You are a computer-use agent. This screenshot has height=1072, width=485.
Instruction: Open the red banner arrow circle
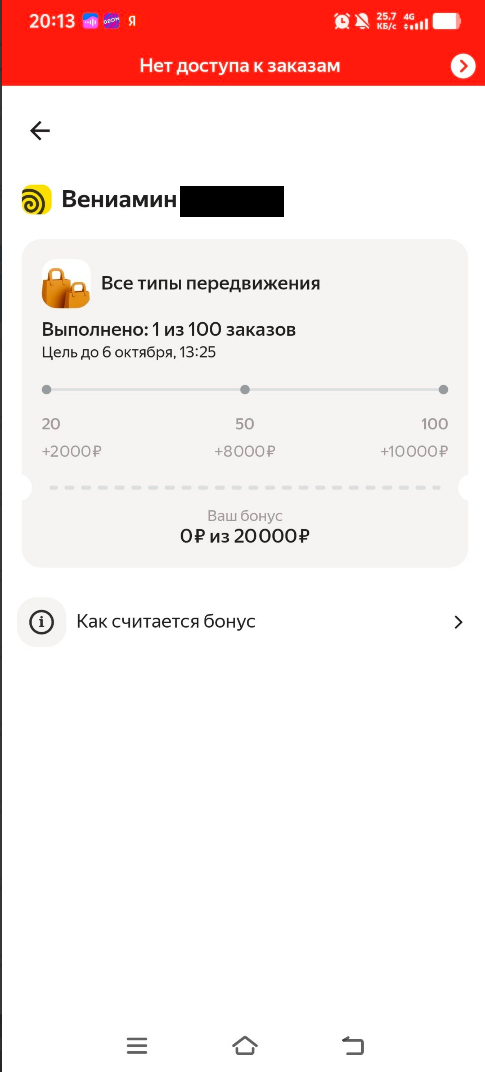(x=463, y=66)
